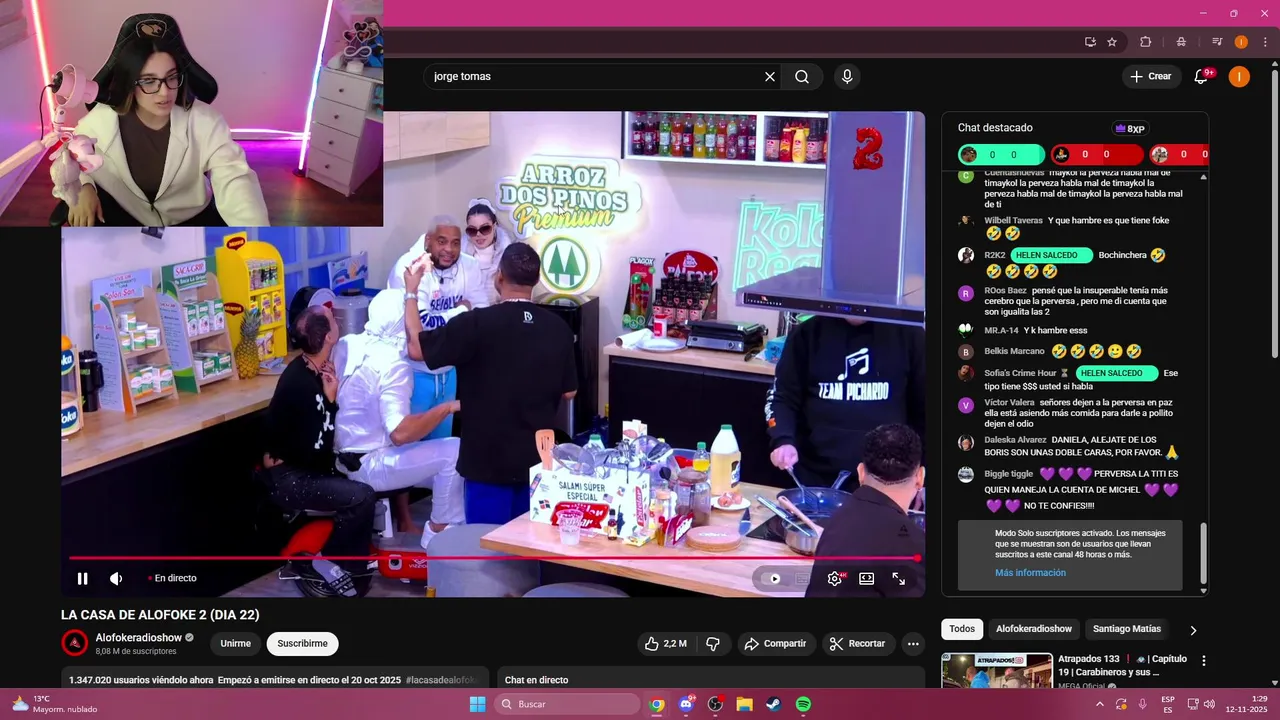Pause the live video playback
The width and height of the screenshot is (1280, 720).
tap(83, 578)
